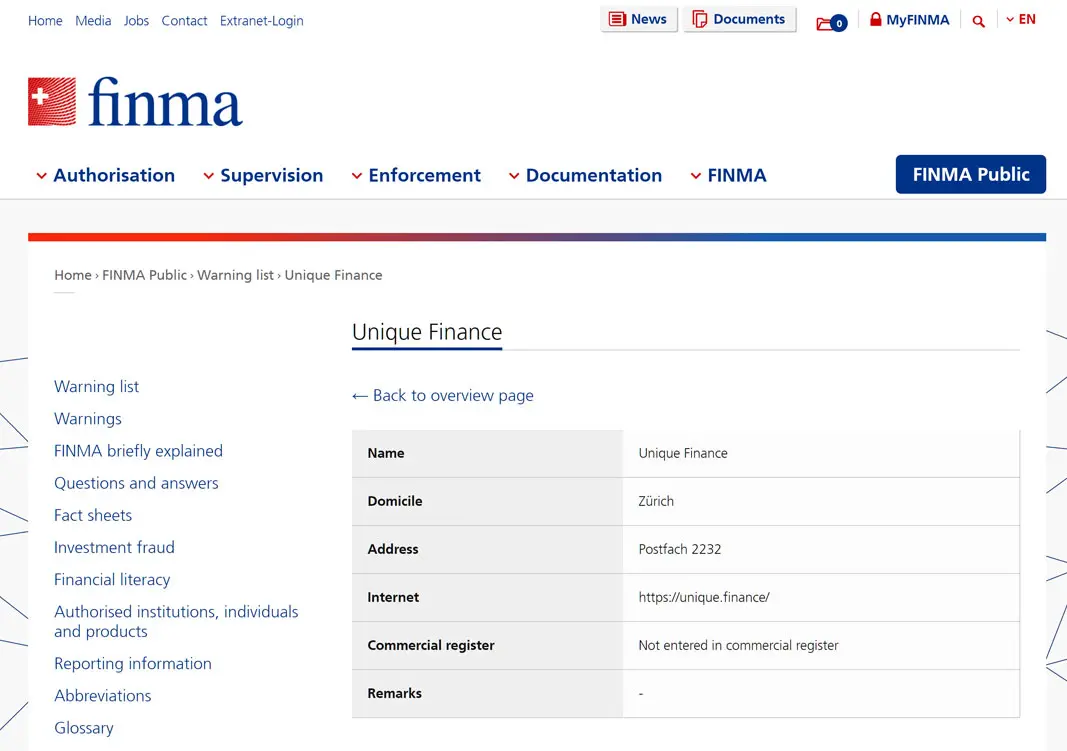The image size is (1067, 751).
Task: Open the watchlist folder icon
Action: click(831, 23)
